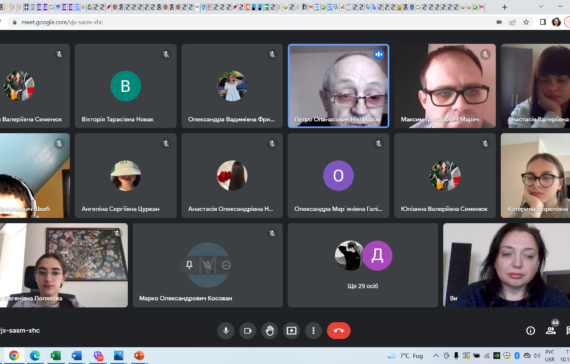Image resolution: width=570 pixels, height=364 pixels.
Task: Click the muted mic icon on Вікторія Новак's tile
Action: [x=166, y=54]
